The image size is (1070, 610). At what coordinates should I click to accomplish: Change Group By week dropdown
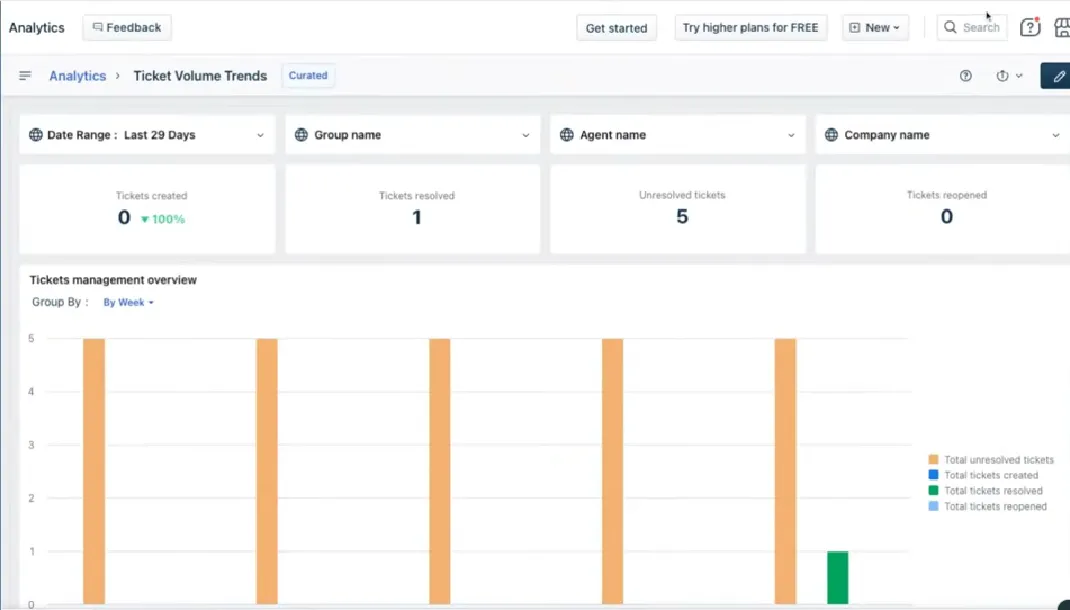point(128,302)
